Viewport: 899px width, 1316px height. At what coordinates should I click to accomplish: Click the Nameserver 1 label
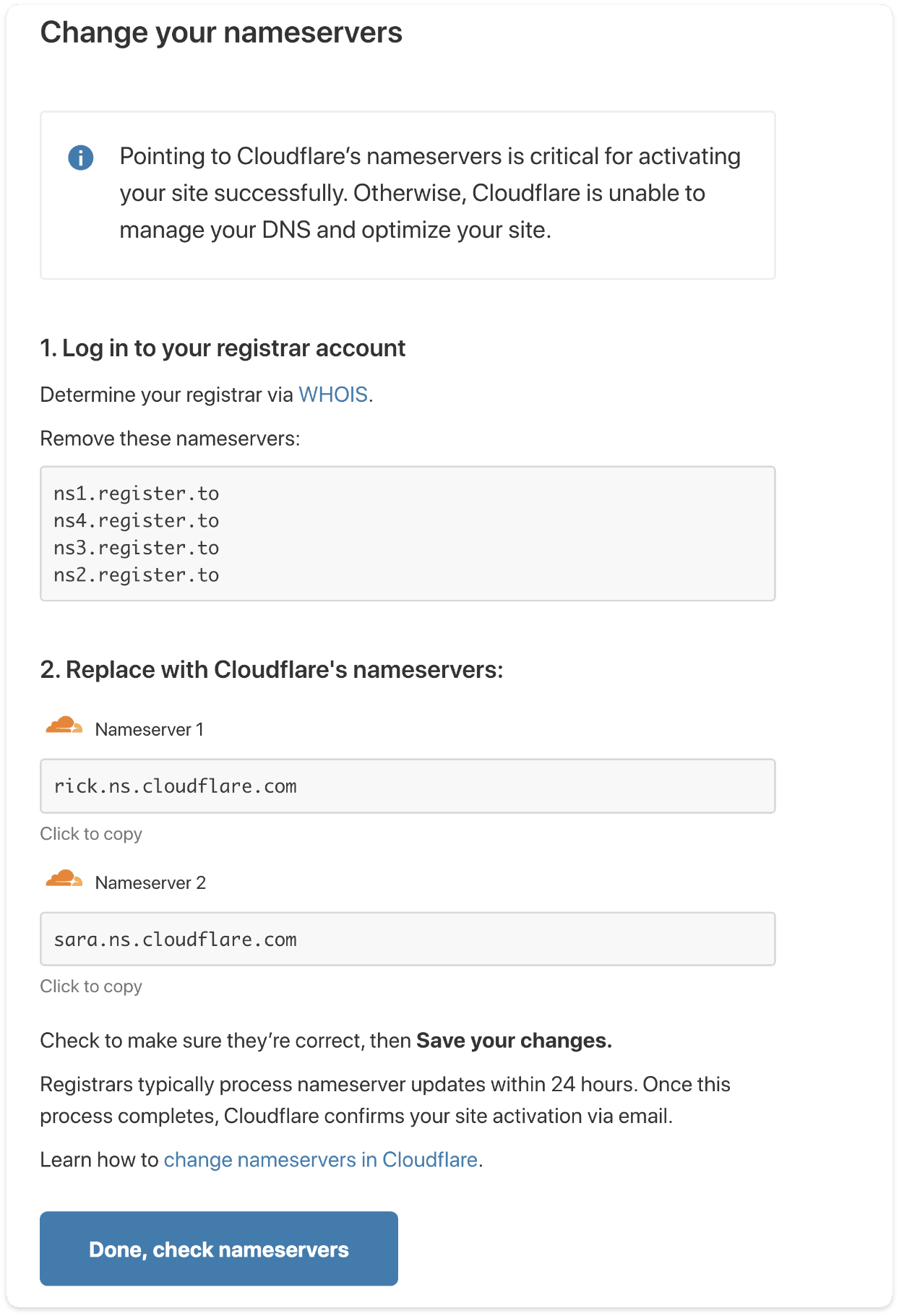[x=150, y=729]
